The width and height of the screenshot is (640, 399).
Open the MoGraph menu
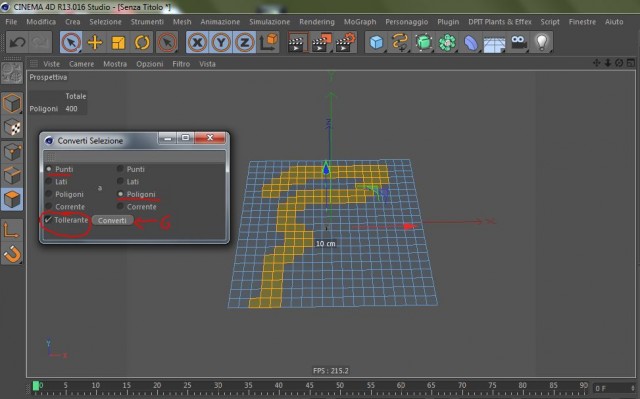pos(360,22)
